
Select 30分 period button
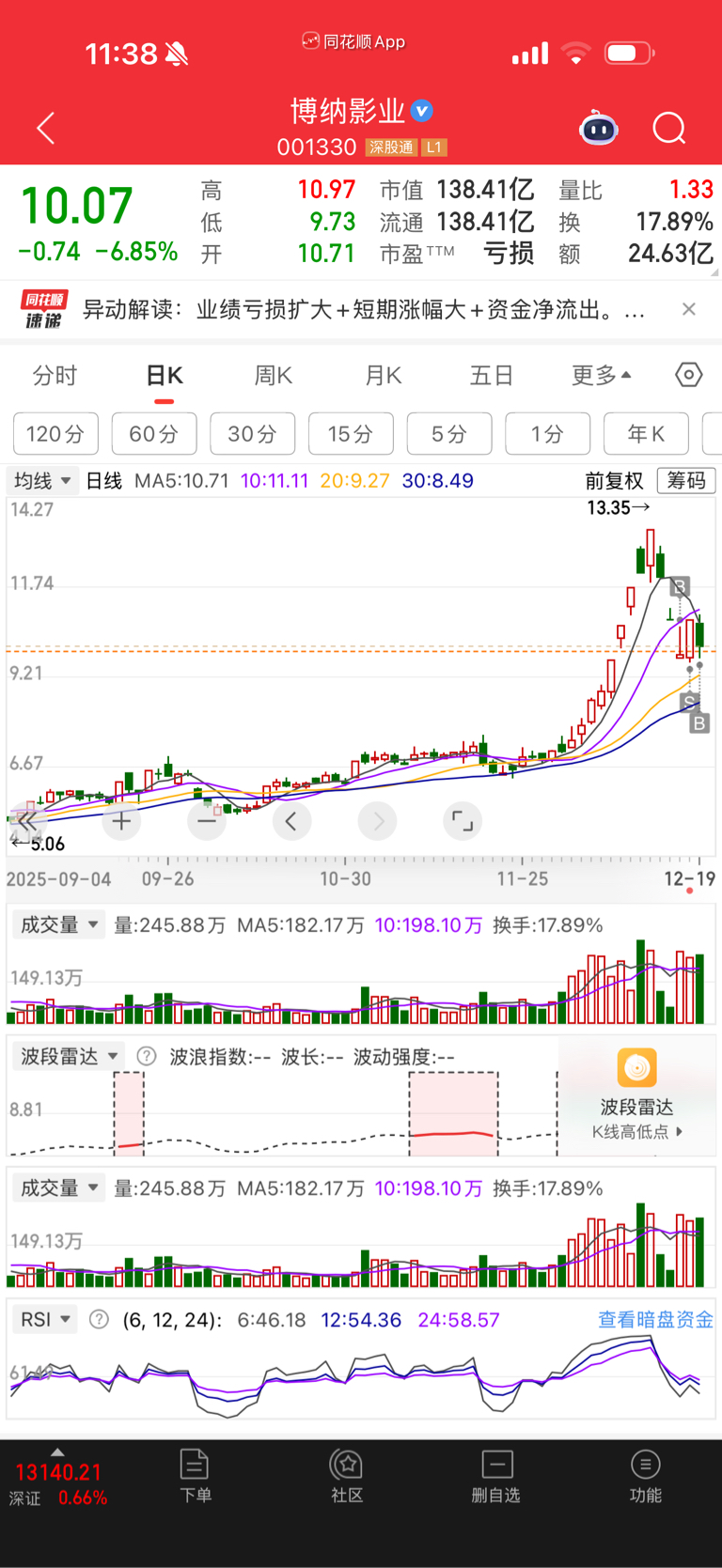click(x=253, y=433)
